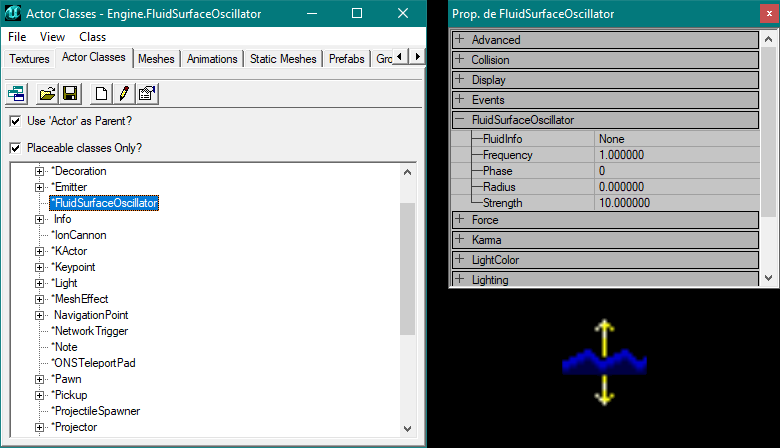Maximize the Actor Classes window

point(357,13)
